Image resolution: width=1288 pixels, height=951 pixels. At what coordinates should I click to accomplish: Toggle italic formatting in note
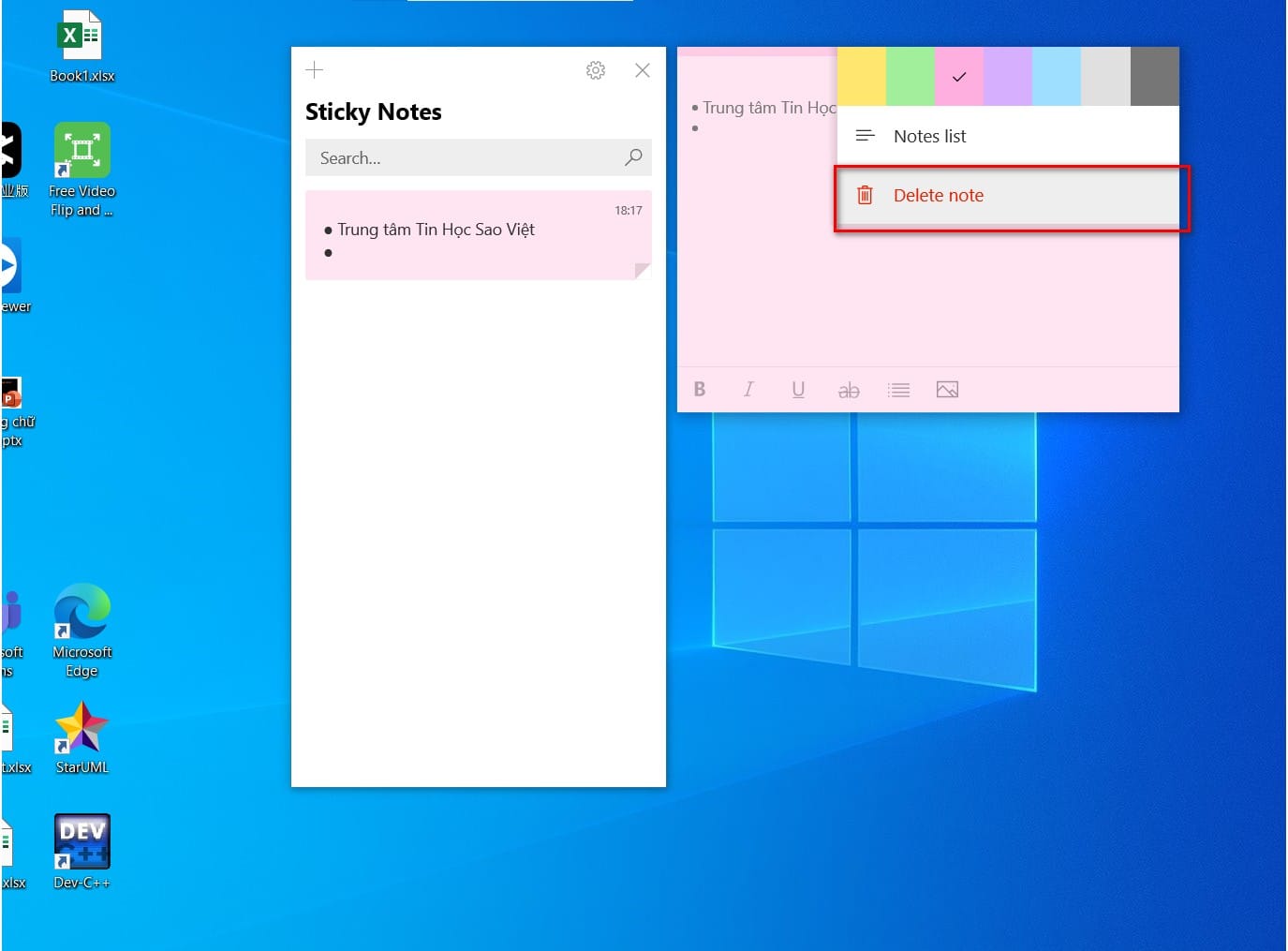748,390
